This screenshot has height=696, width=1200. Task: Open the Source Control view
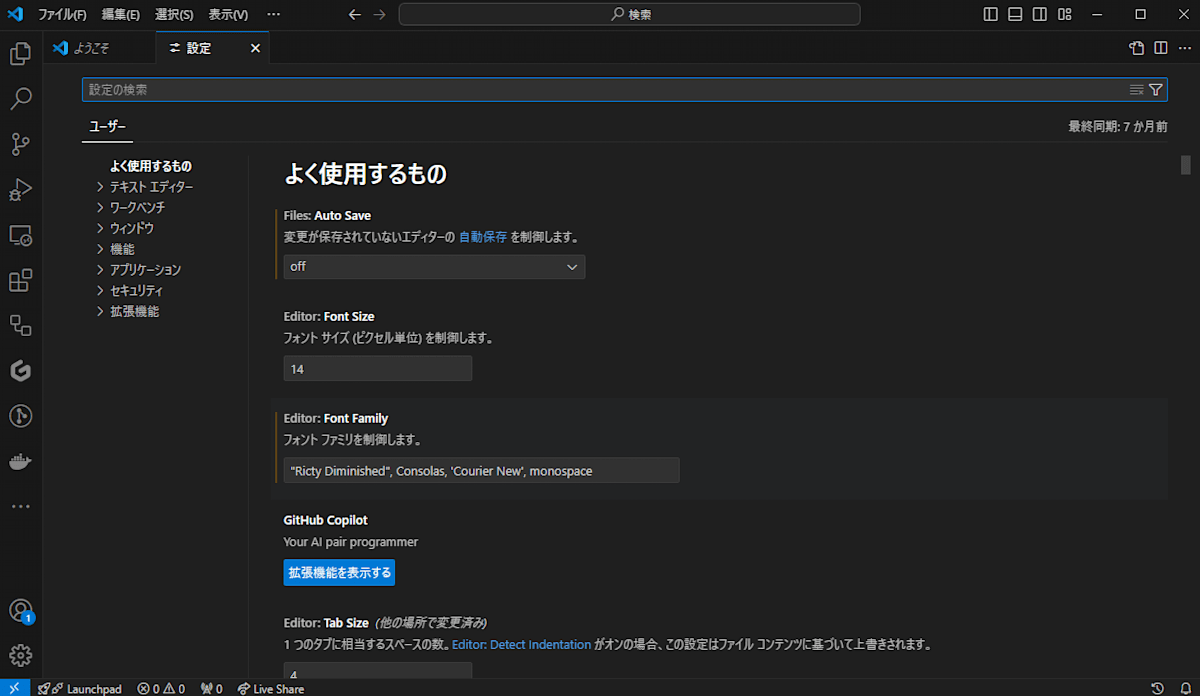pyautogui.click(x=21, y=144)
